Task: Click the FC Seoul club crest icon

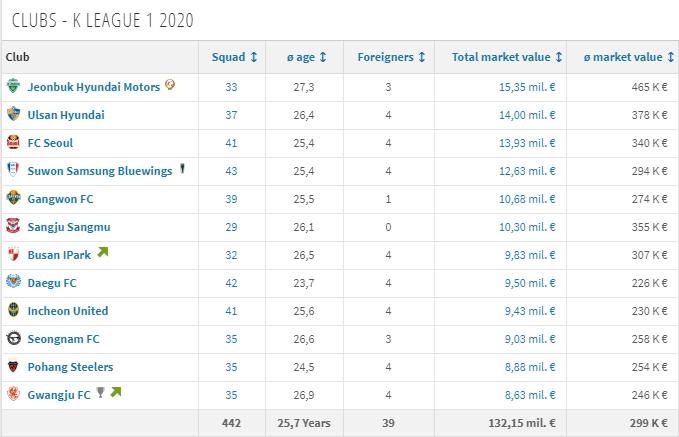Action: tap(13, 143)
